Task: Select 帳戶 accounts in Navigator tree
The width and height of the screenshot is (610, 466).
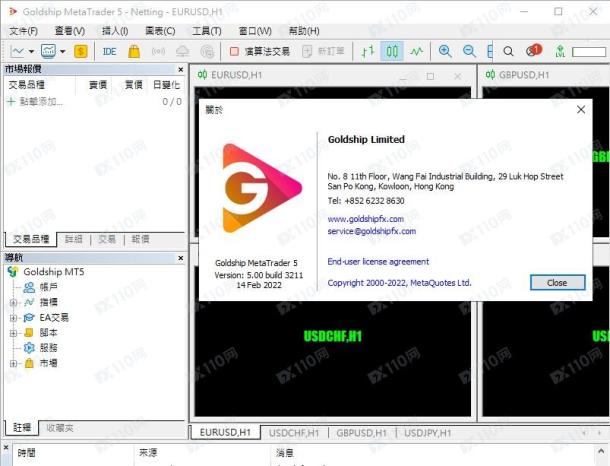Action: tap(49, 287)
